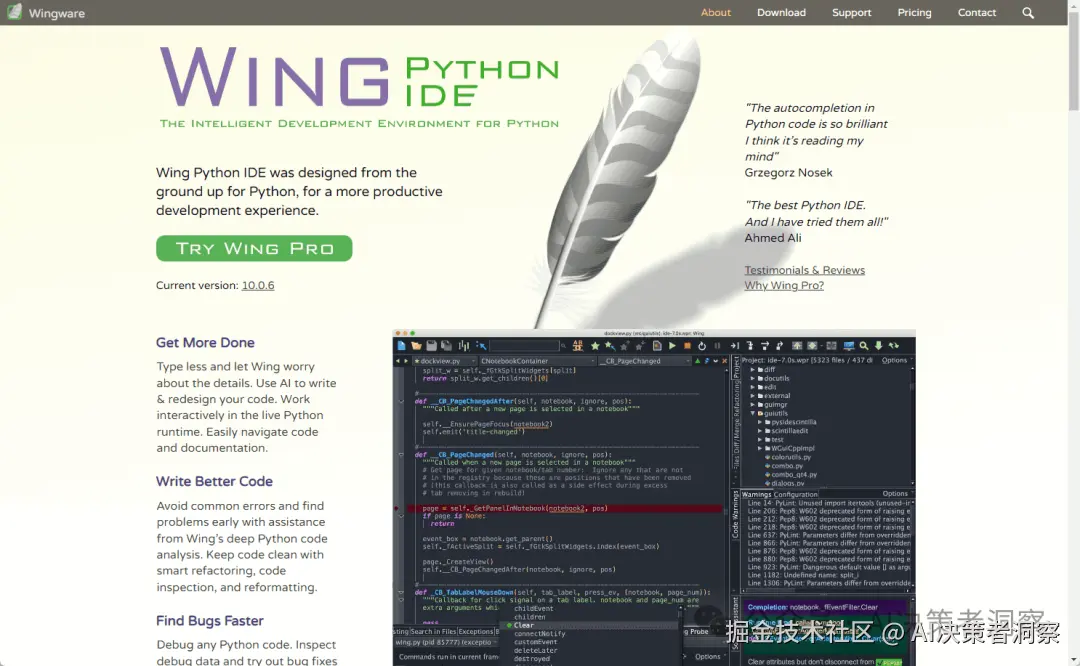The width and height of the screenshot is (1080, 666).
Task: Click the Wingware logo icon
Action: tap(14, 12)
